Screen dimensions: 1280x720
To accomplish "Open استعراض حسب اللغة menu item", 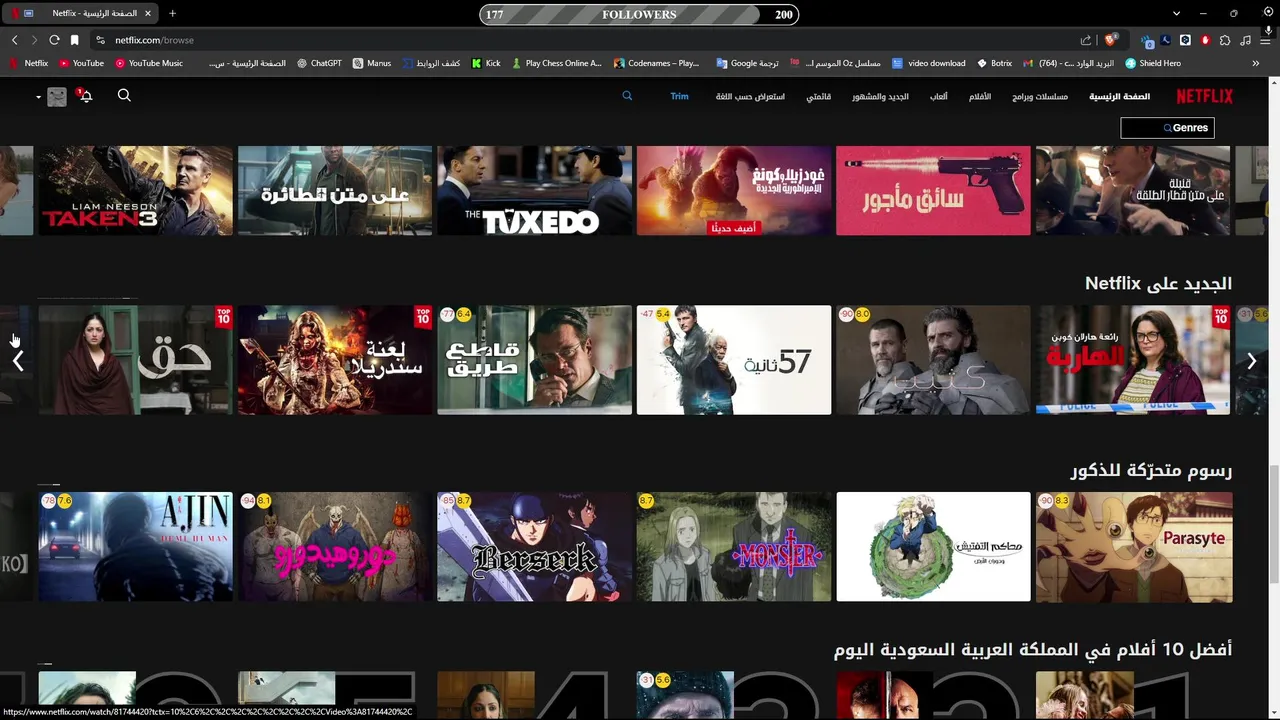I will click(x=750, y=96).
